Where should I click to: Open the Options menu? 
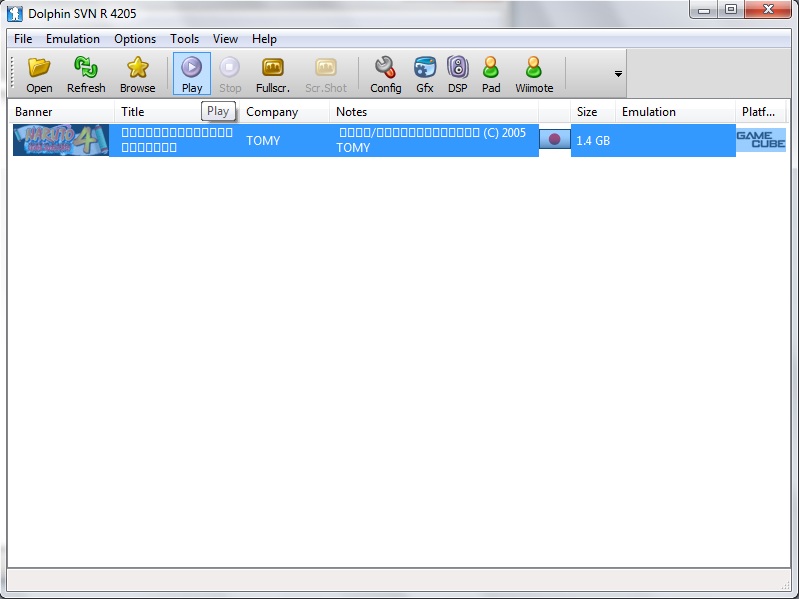click(x=135, y=39)
